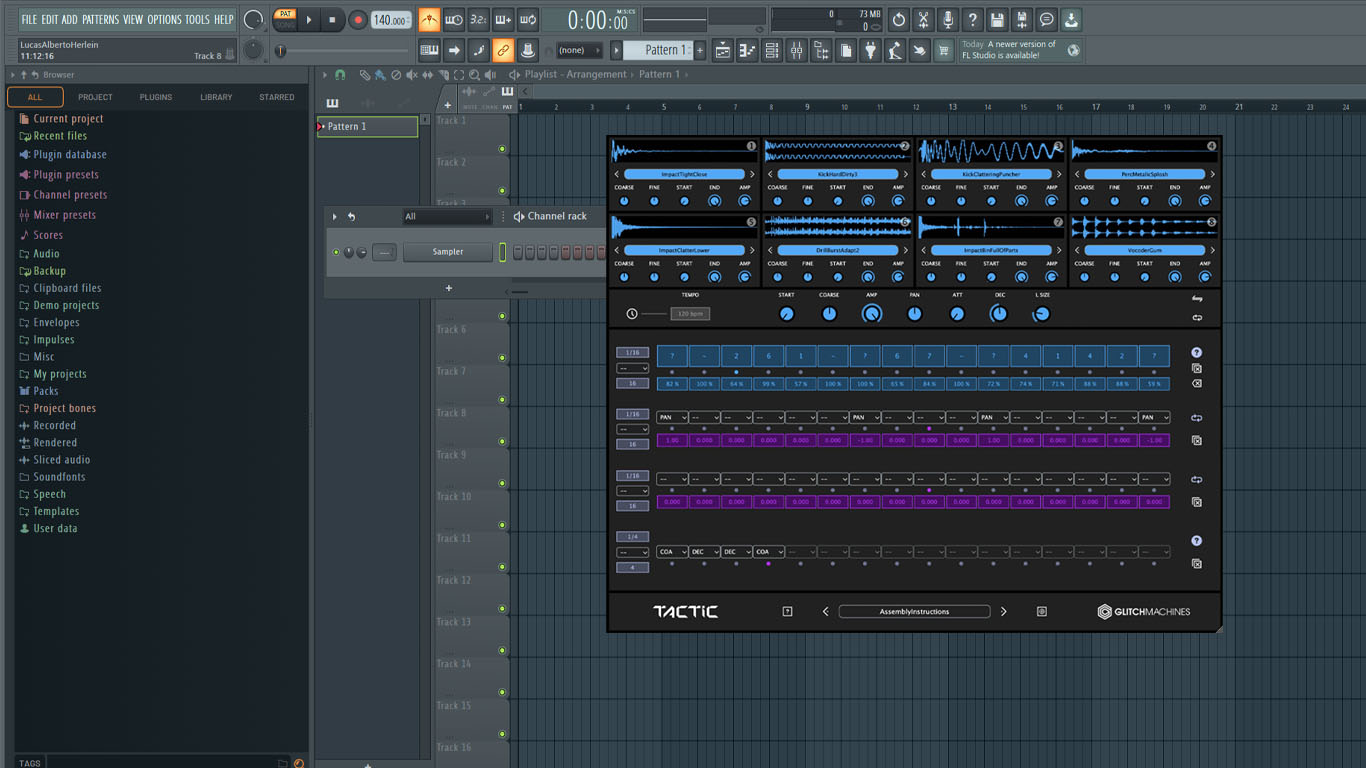
Task: Click the download content library icon
Action: click(1070, 19)
